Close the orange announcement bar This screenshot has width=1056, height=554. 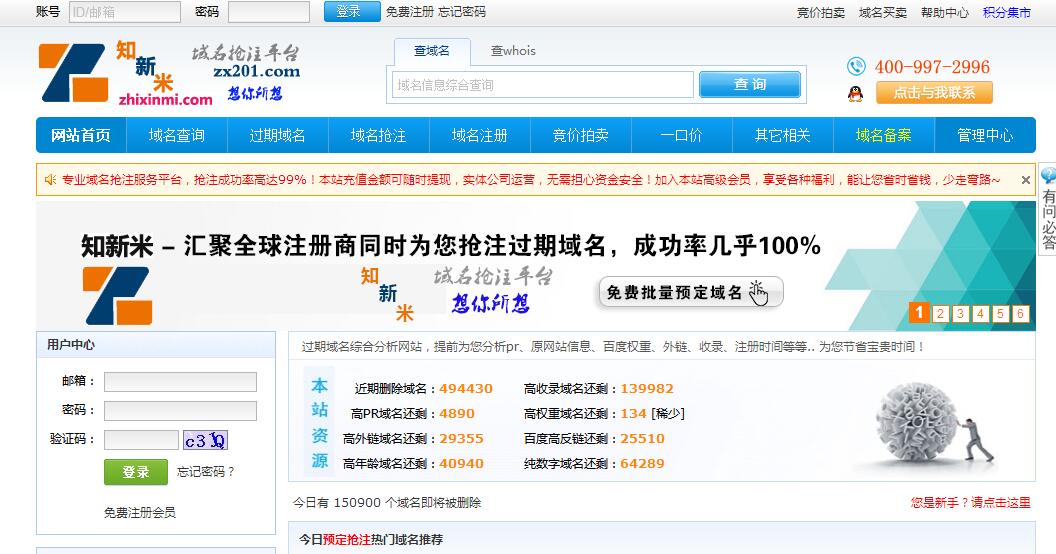click(1025, 180)
